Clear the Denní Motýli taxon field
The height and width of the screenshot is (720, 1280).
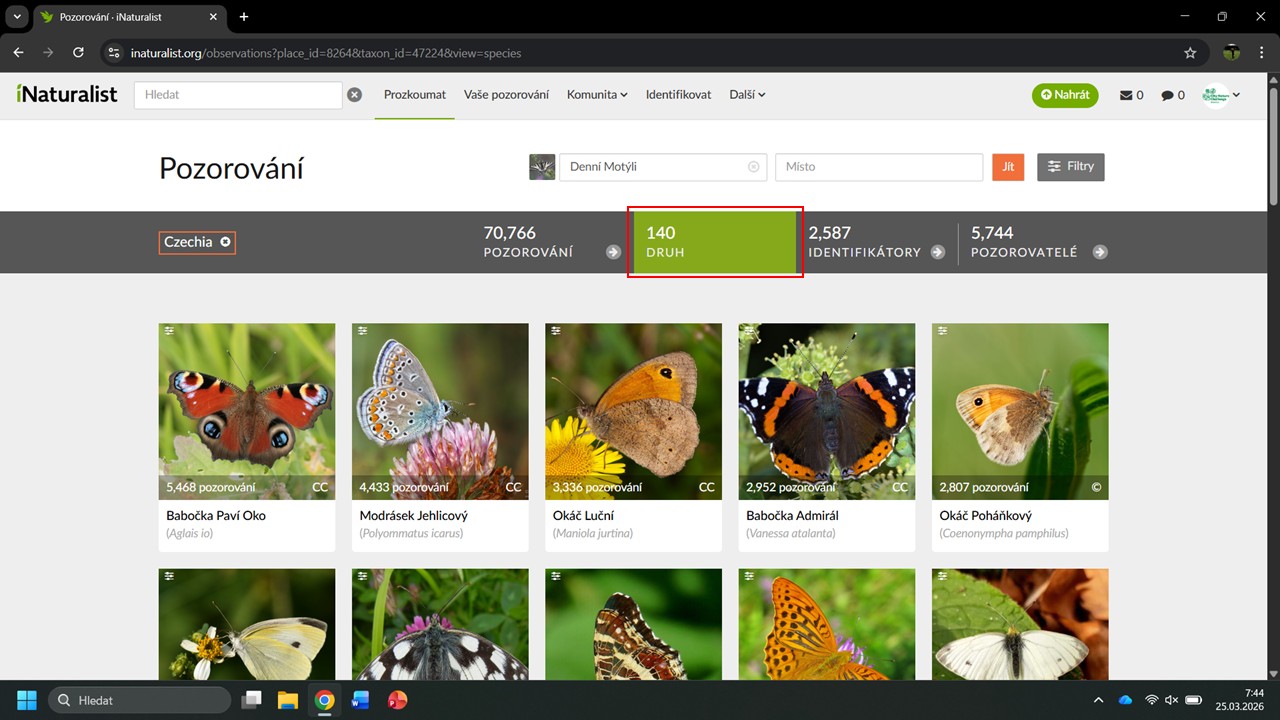753,167
